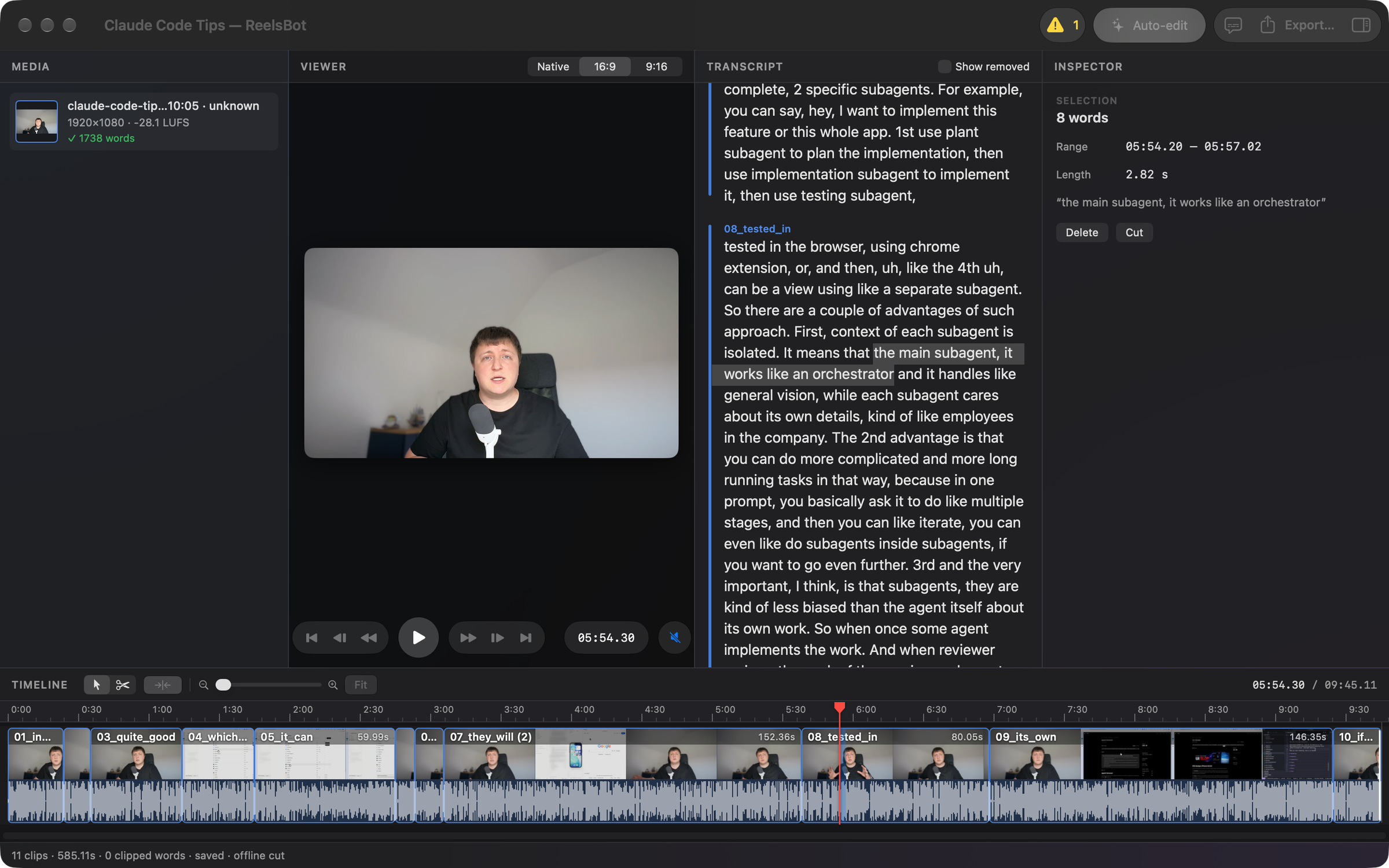
Task: Click the Fit timeline button
Action: [x=361, y=685]
